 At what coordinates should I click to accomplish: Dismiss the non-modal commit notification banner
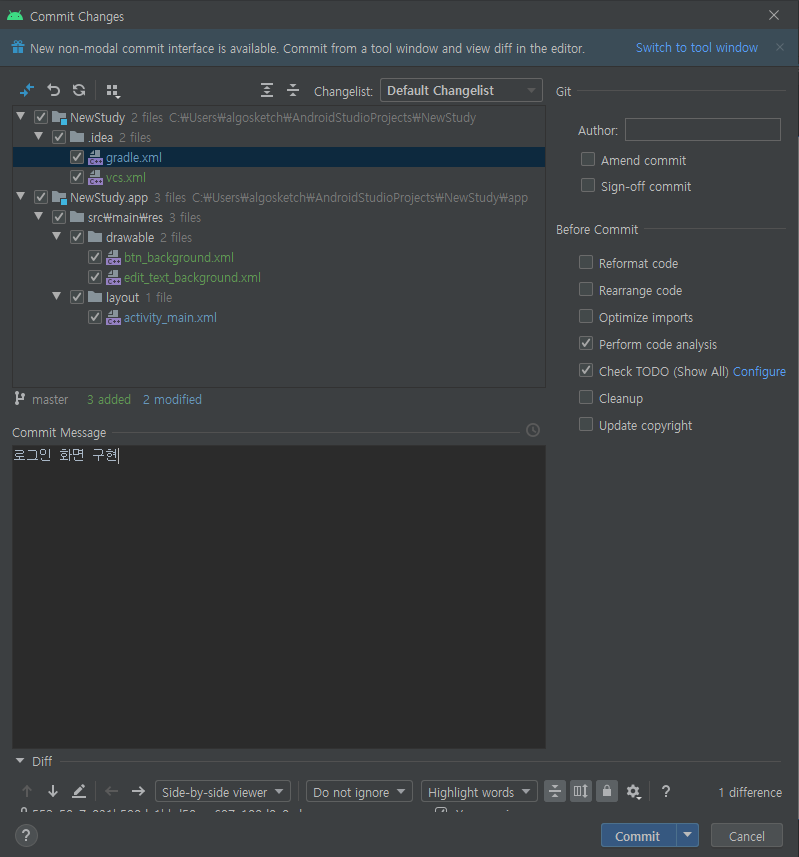tap(780, 48)
